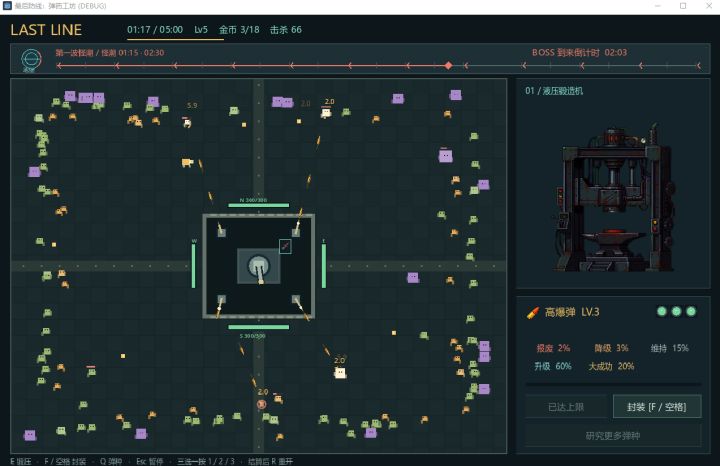The height and width of the screenshot is (466, 720).
Task: Click the 第一波怪潮 wave label
Action: pyautogui.click(x=74, y=53)
